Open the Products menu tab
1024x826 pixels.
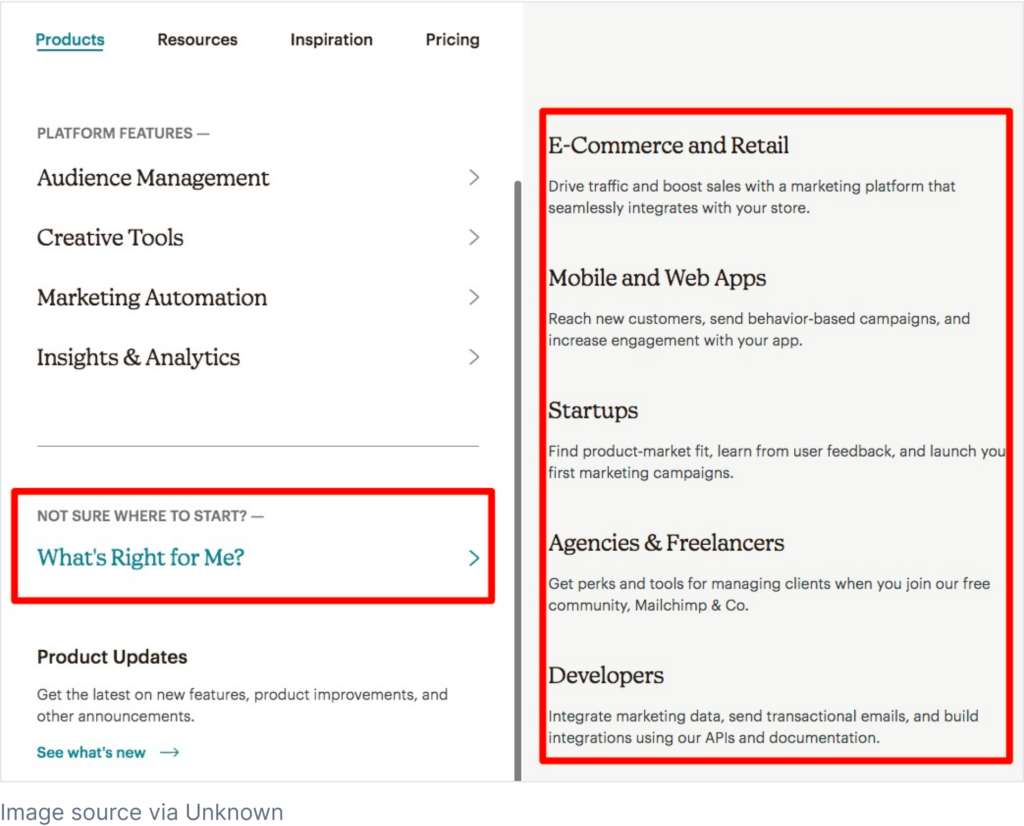tap(70, 40)
